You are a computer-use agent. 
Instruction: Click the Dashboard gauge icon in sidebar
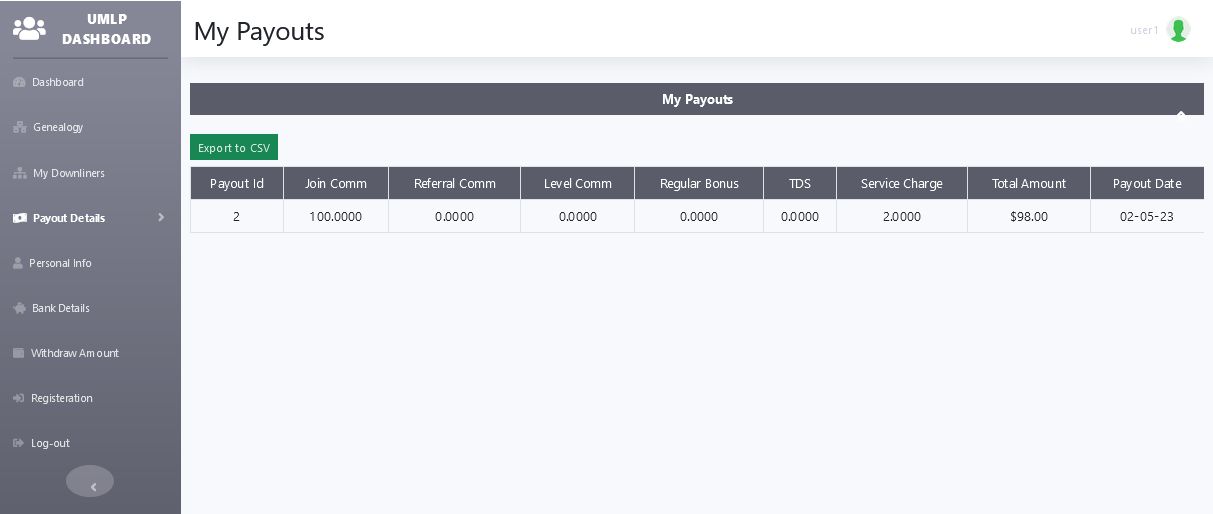point(19,82)
